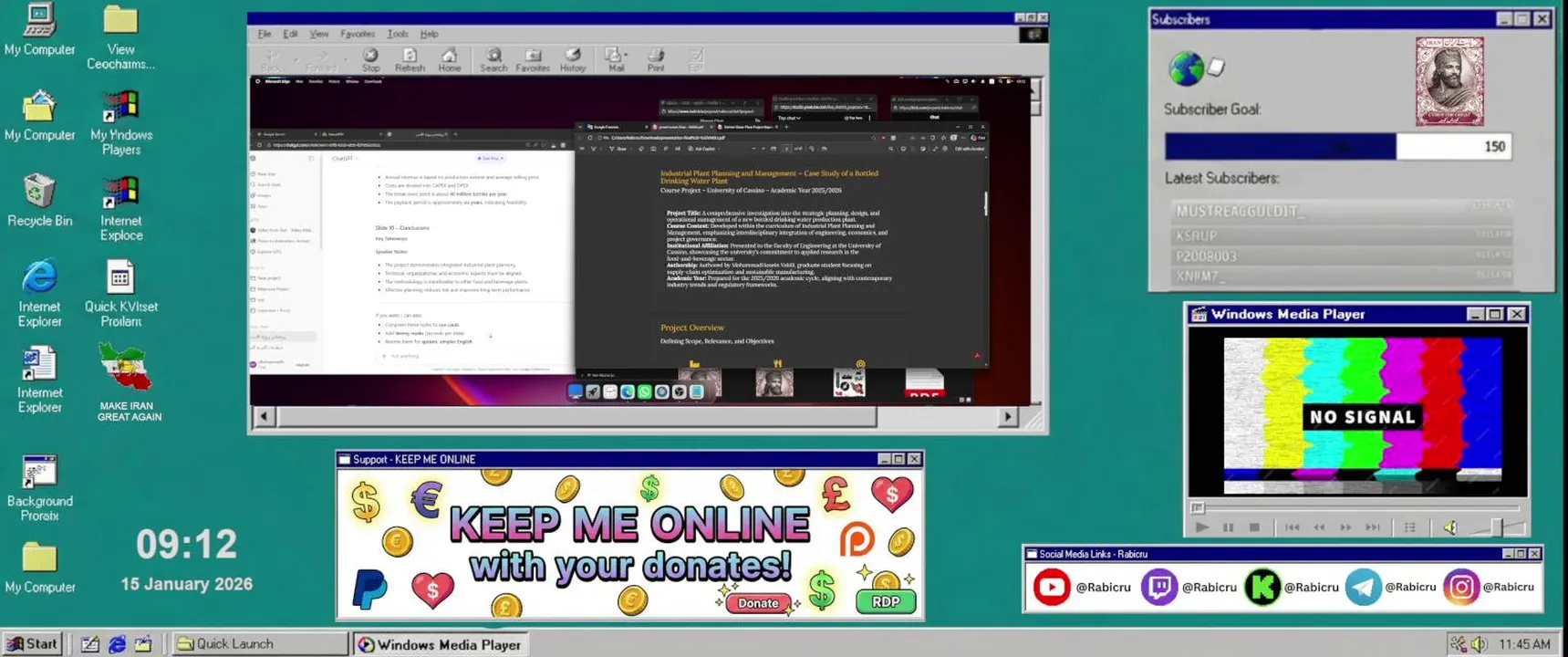Skip to previous track in Media Player
Image resolution: width=1568 pixels, height=657 pixels.
tap(1293, 527)
